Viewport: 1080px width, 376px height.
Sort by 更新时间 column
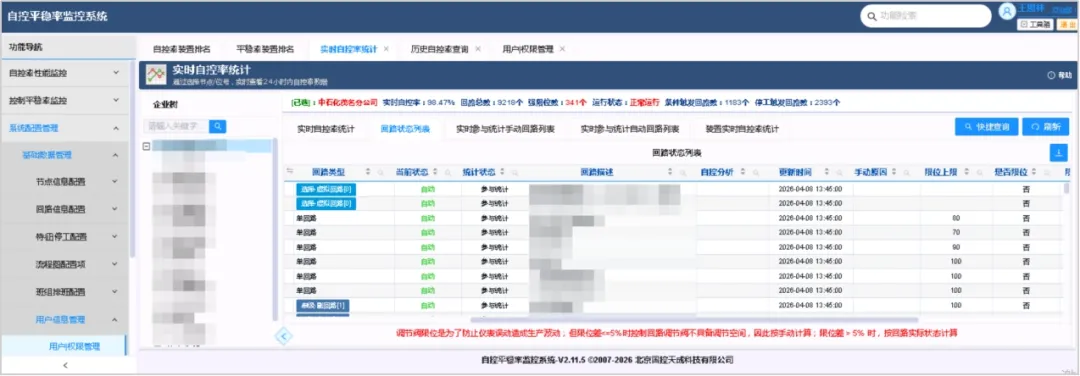coord(827,171)
